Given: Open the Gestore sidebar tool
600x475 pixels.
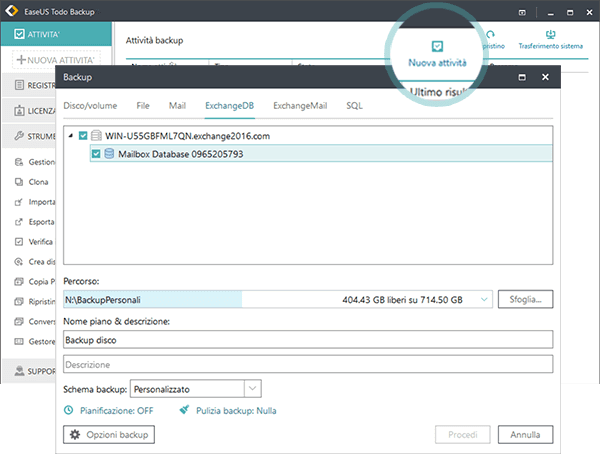Looking at the screenshot, I should [34, 341].
